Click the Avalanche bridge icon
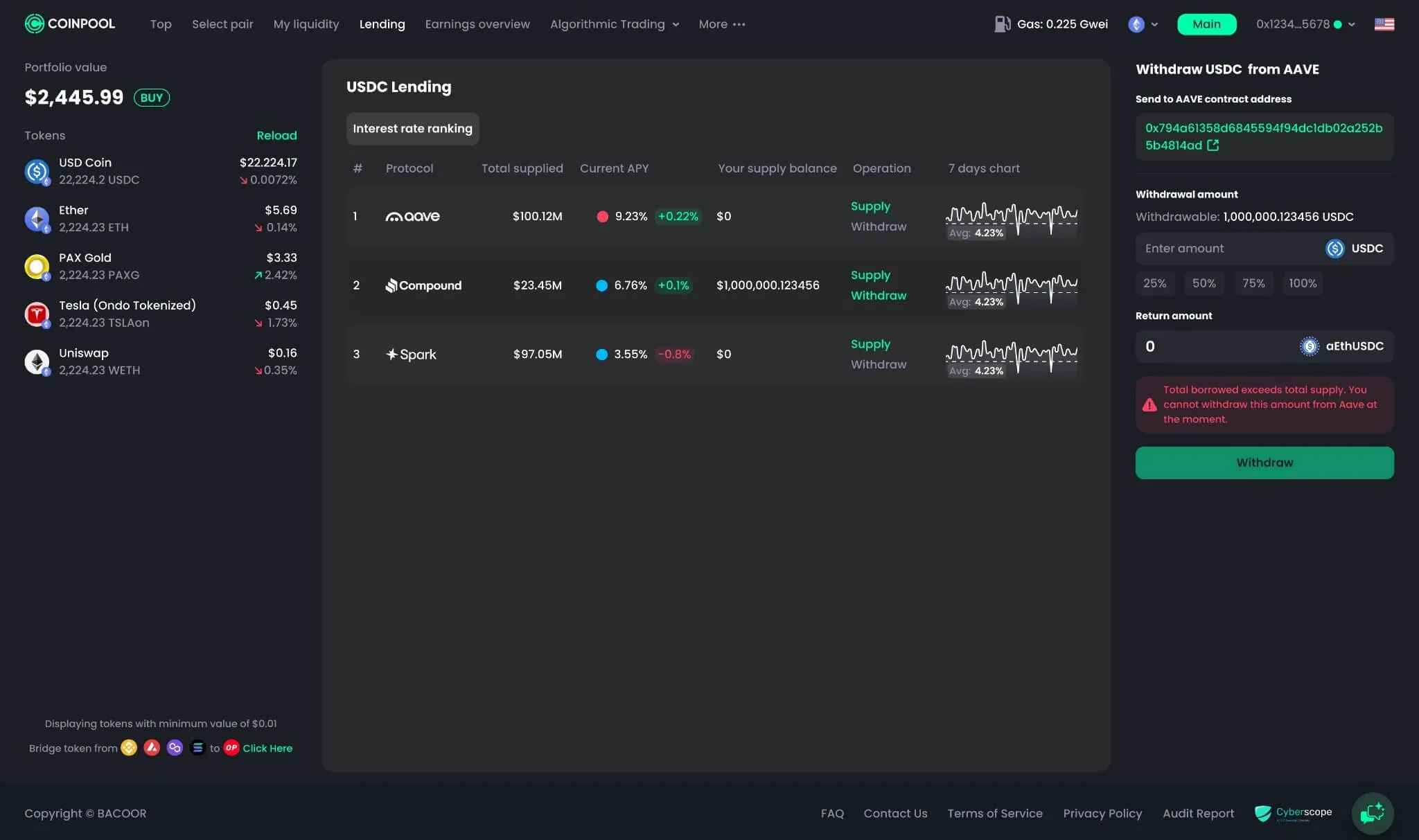The image size is (1419, 840). coord(152,748)
